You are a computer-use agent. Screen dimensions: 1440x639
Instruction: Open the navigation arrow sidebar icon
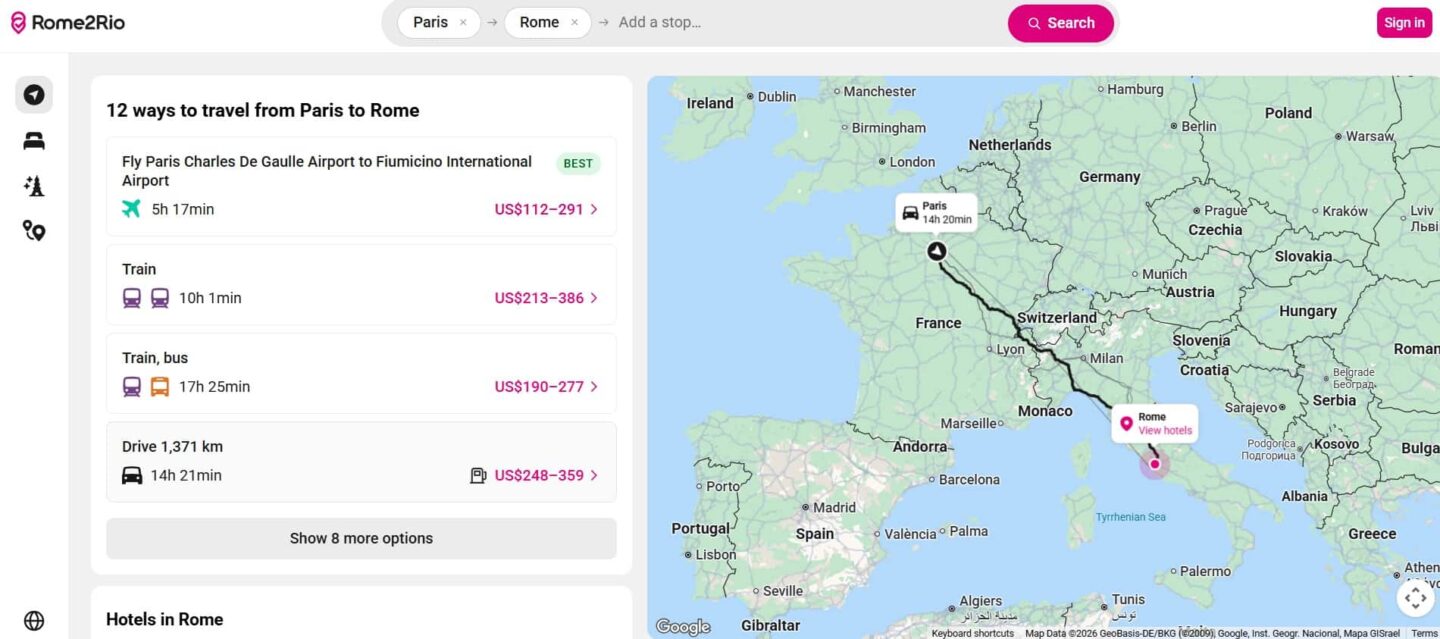point(34,95)
